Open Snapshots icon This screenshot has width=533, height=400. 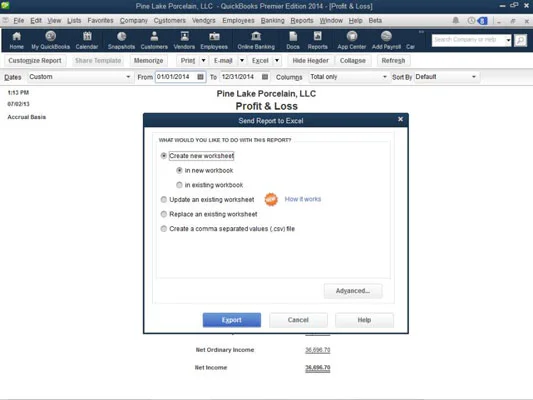click(x=121, y=40)
